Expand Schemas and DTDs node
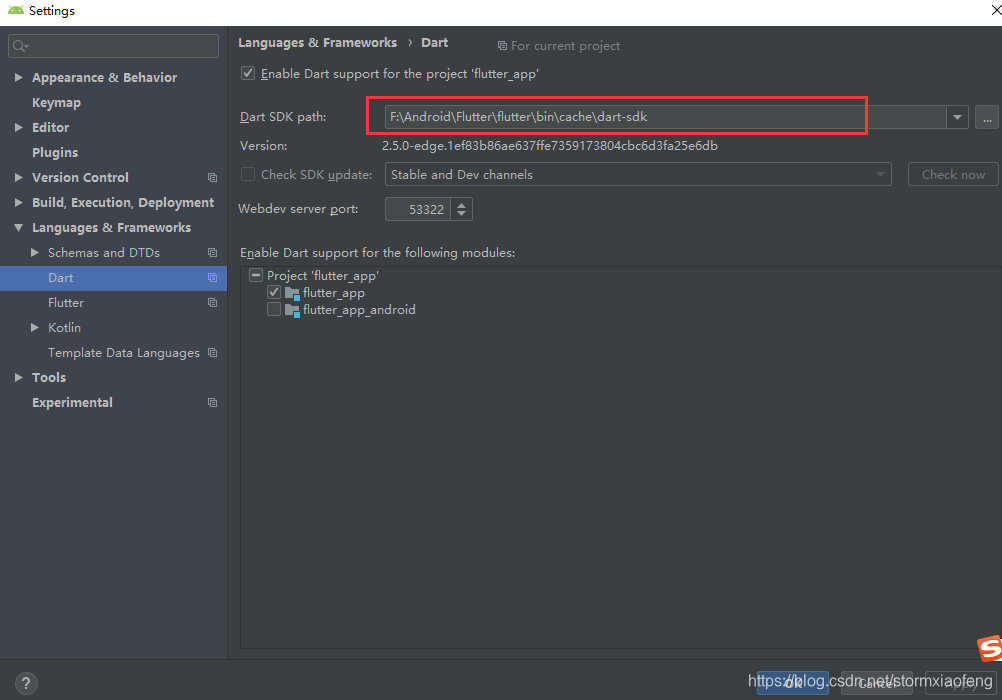 tap(35, 253)
